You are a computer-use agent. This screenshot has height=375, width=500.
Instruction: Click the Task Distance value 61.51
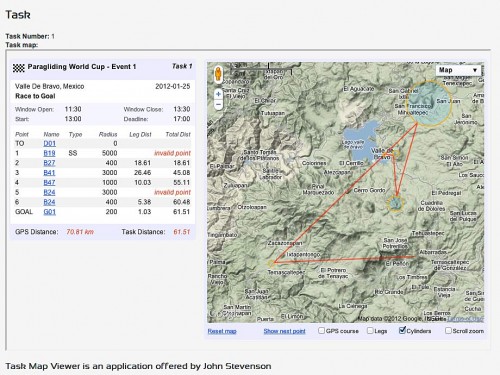coord(182,232)
